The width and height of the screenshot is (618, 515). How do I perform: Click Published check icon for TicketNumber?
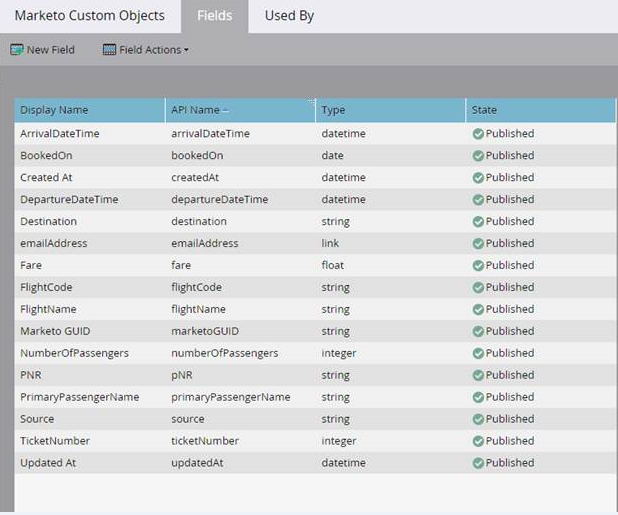click(478, 441)
